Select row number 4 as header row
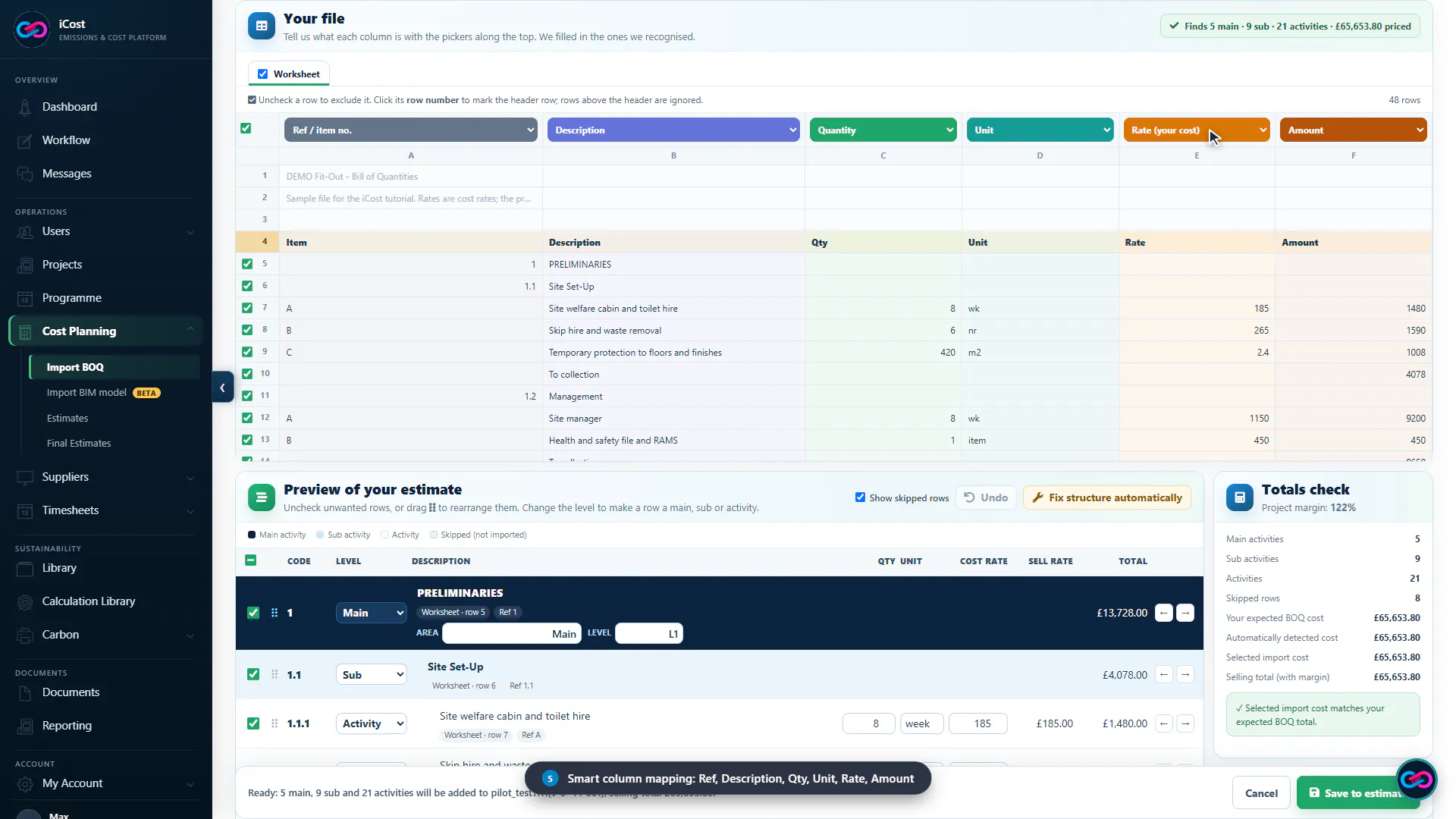The width and height of the screenshot is (1456, 819). coord(265,242)
